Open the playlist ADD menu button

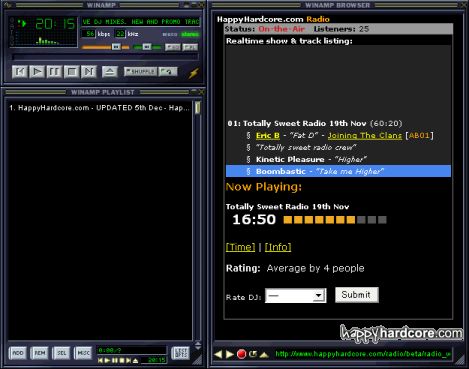pyautogui.click(x=18, y=353)
